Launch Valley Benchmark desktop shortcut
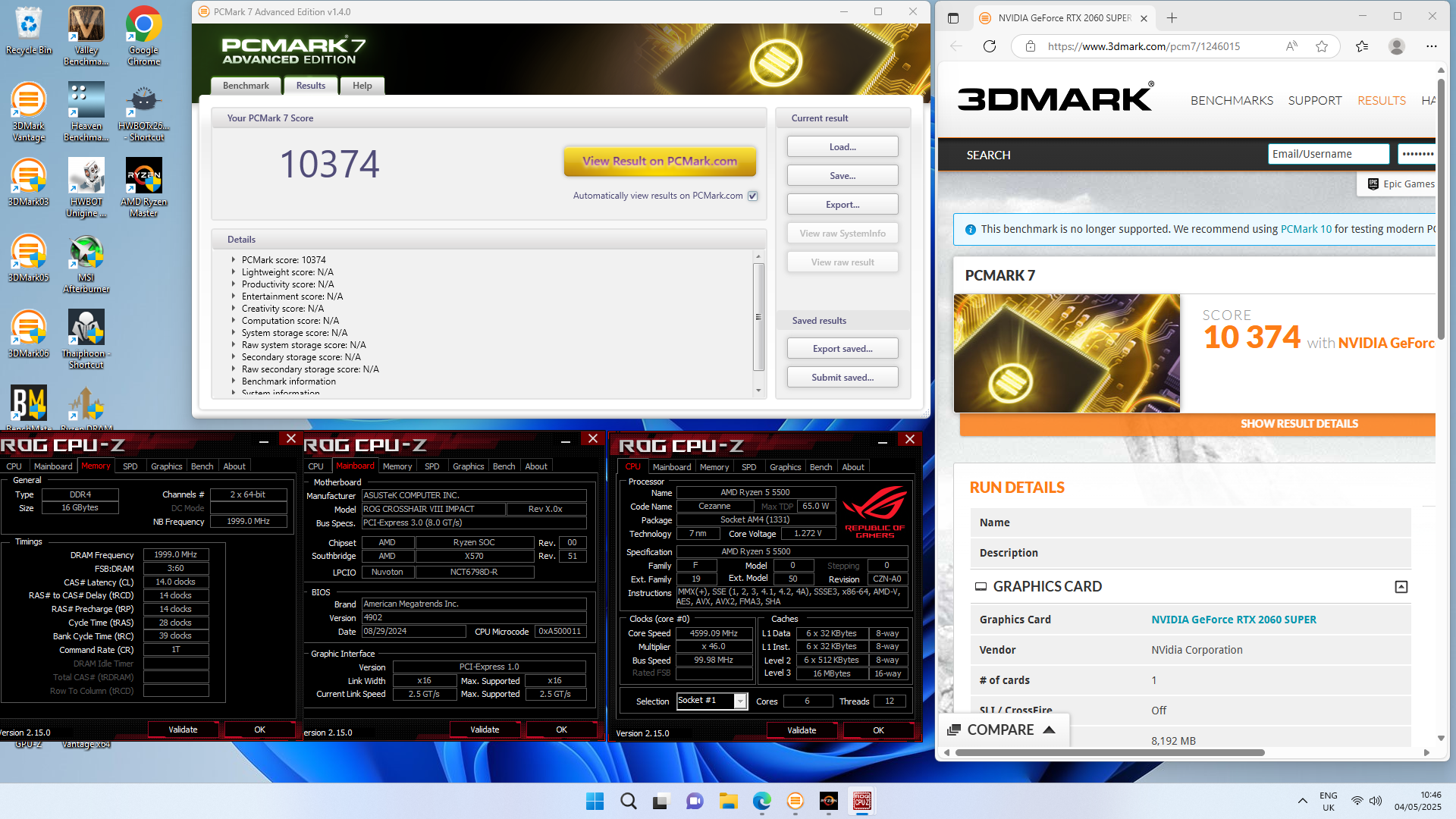 [86, 36]
